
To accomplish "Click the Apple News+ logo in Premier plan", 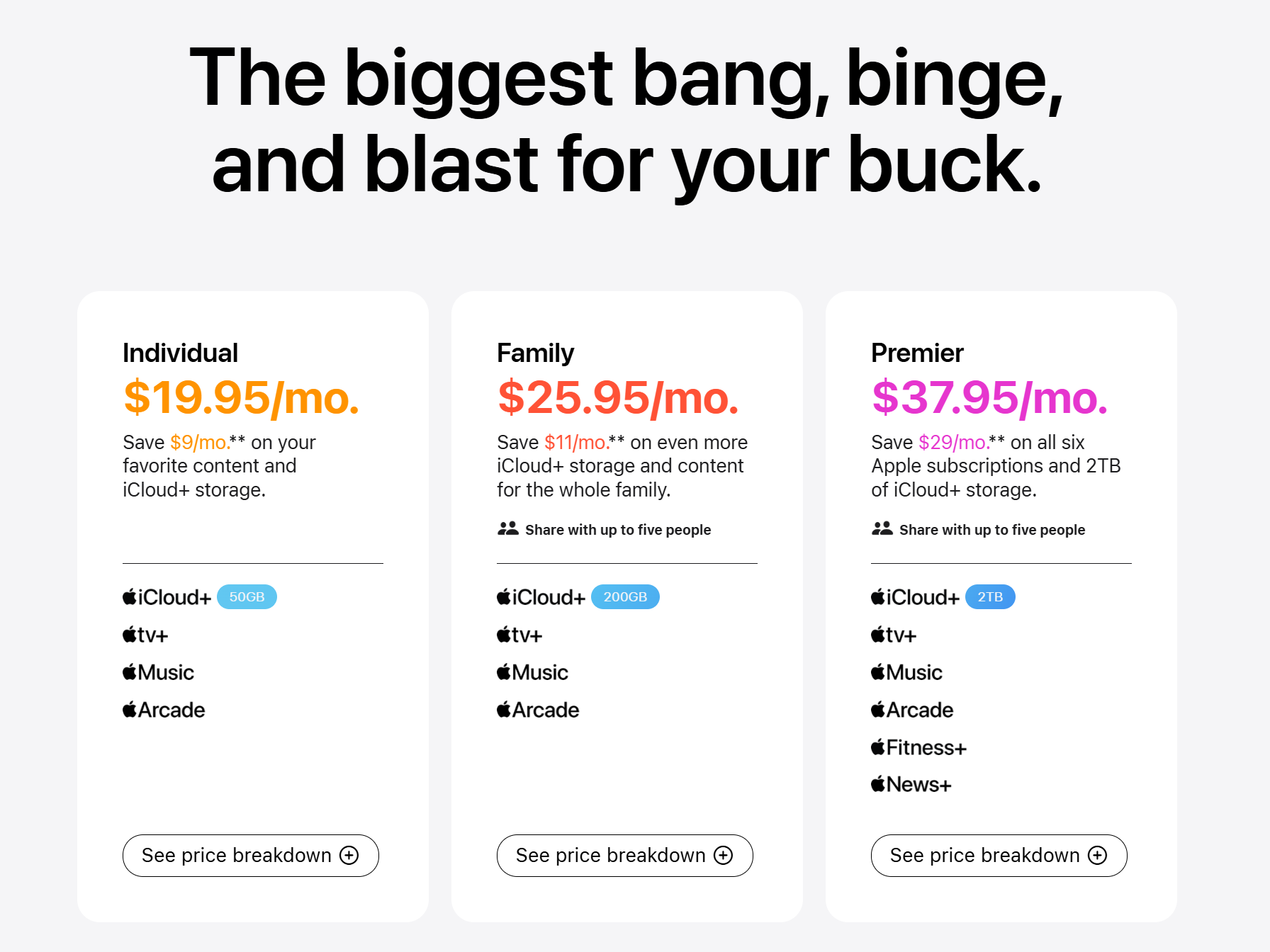I will [x=911, y=784].
